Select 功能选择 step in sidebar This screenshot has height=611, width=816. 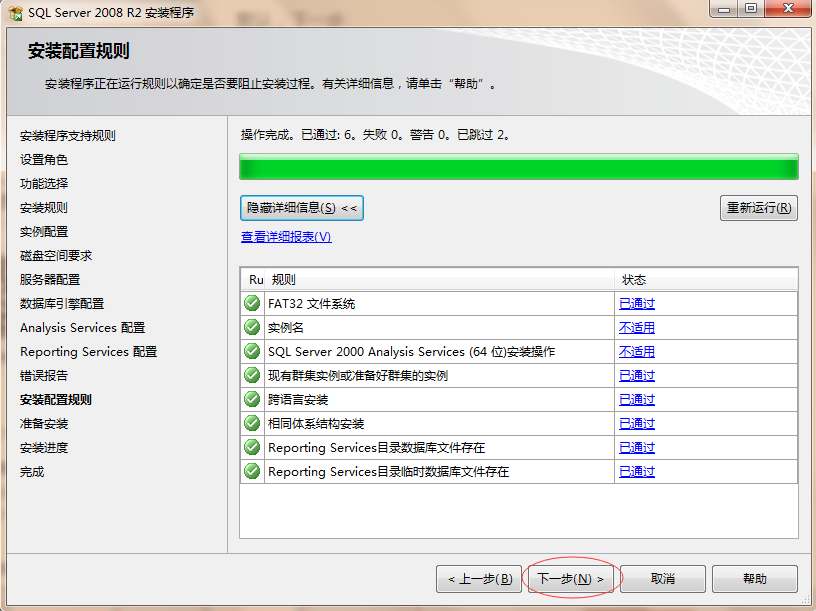click(x=44, y=184)
